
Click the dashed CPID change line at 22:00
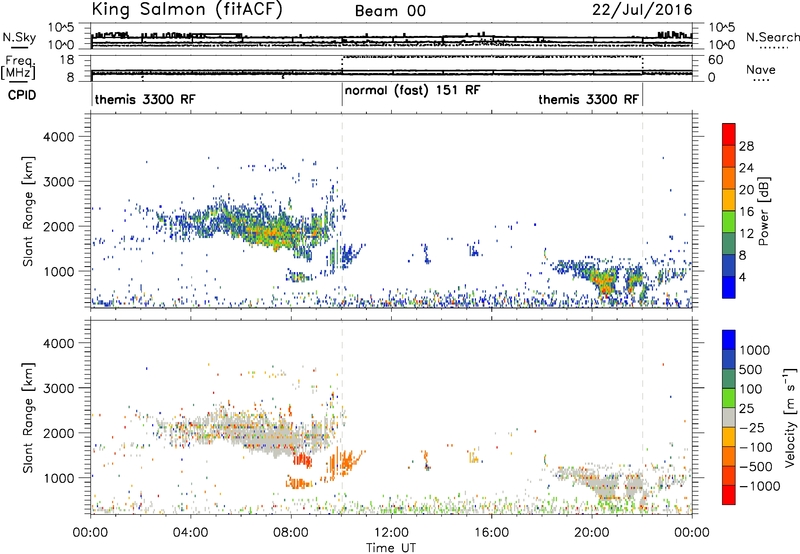(x=642, y=211)
